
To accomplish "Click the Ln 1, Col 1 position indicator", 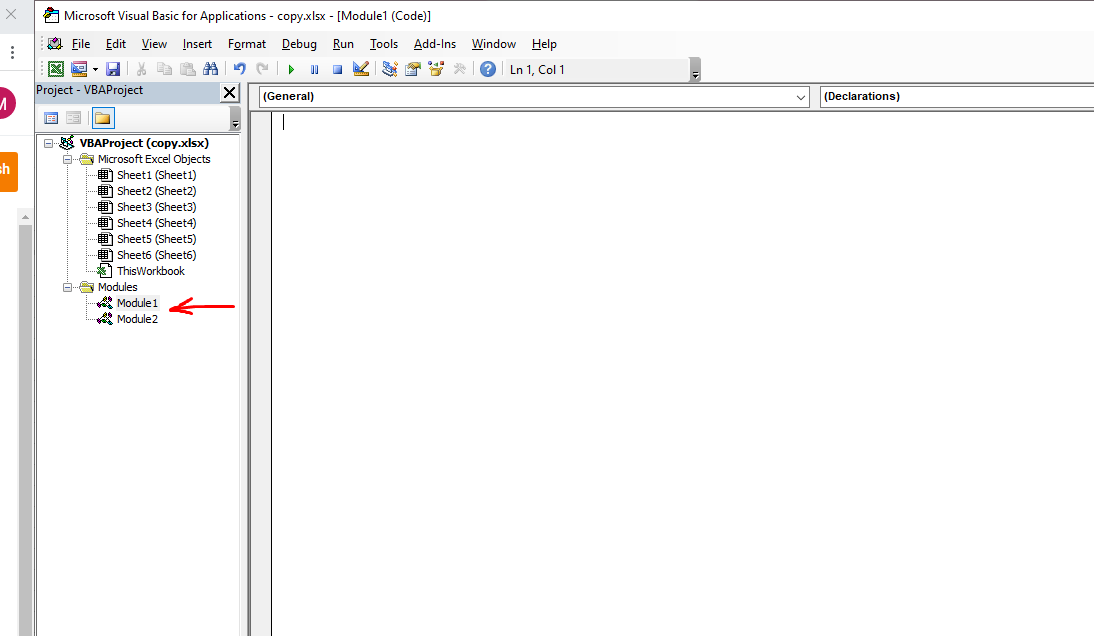I will [537, 70].
